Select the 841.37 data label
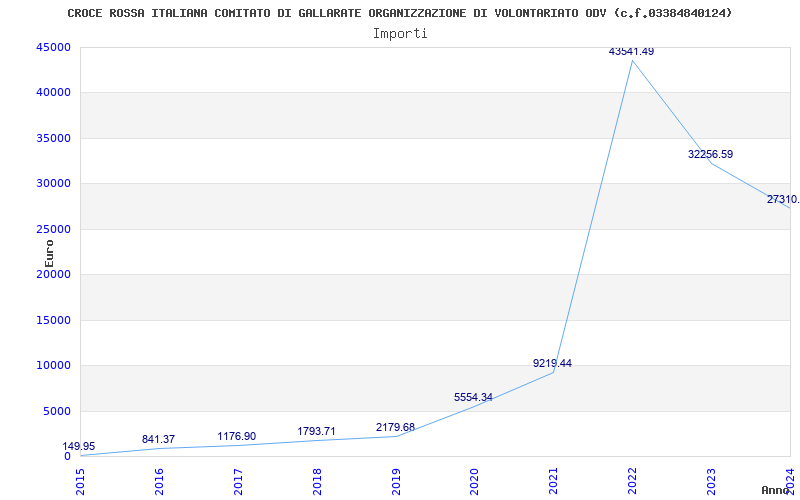 pos(158,439)
